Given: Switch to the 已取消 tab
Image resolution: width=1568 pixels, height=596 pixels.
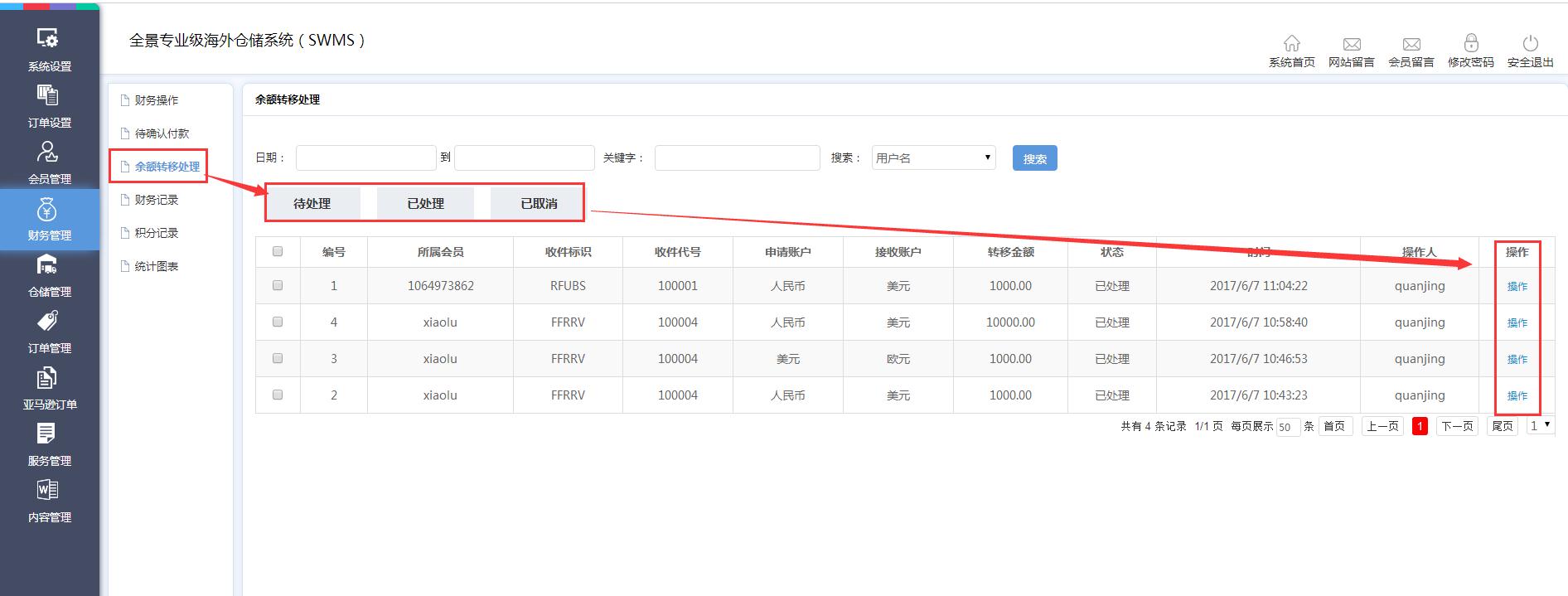Looking at the screenshot, I should (539, 203).
